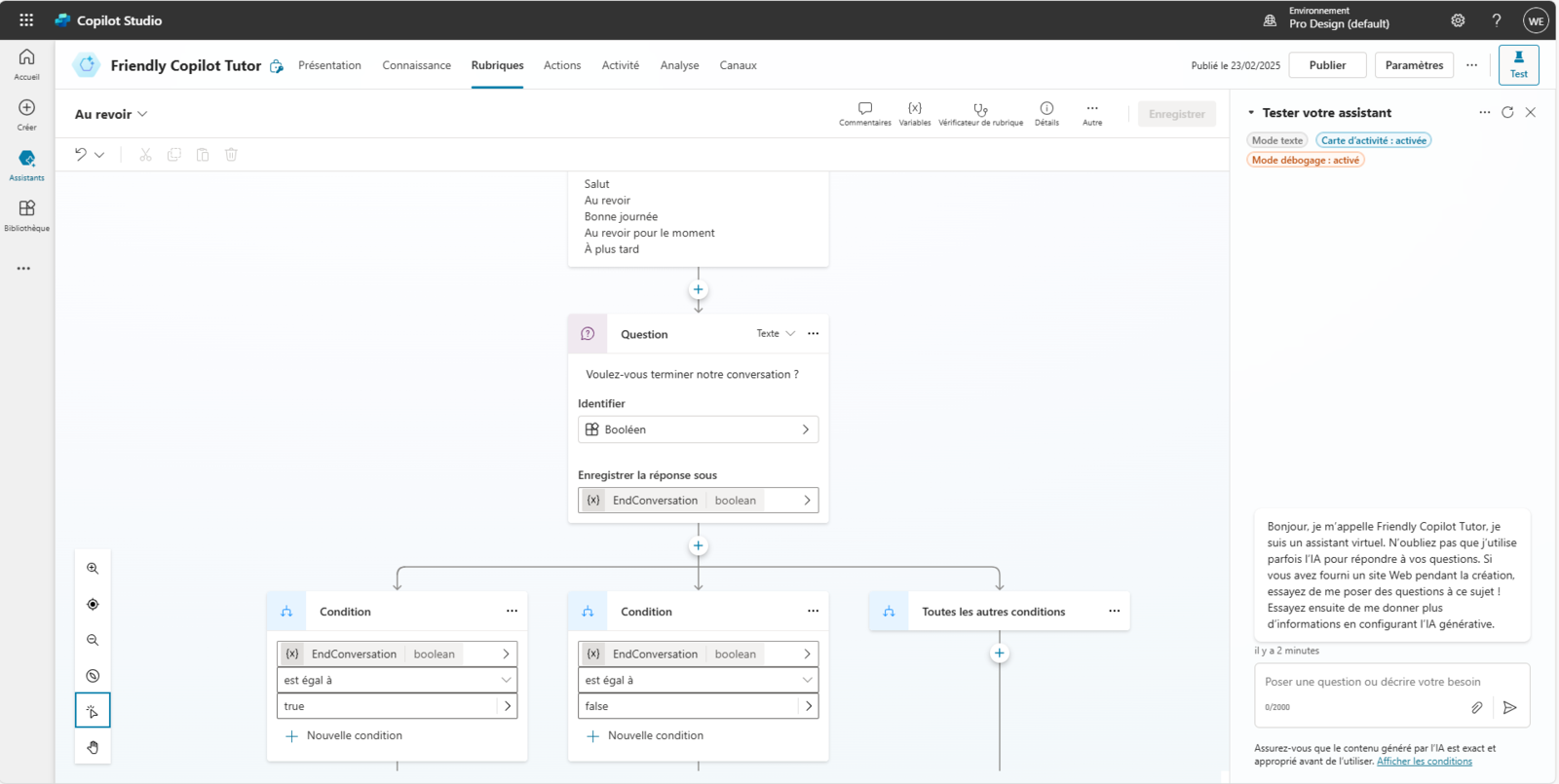Click the Créer plus icon

[26, 107]
